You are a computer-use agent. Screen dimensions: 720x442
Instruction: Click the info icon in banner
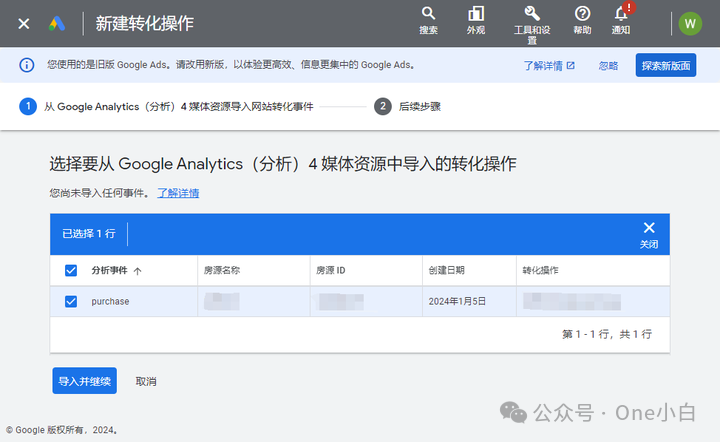[x=27, y=65]
